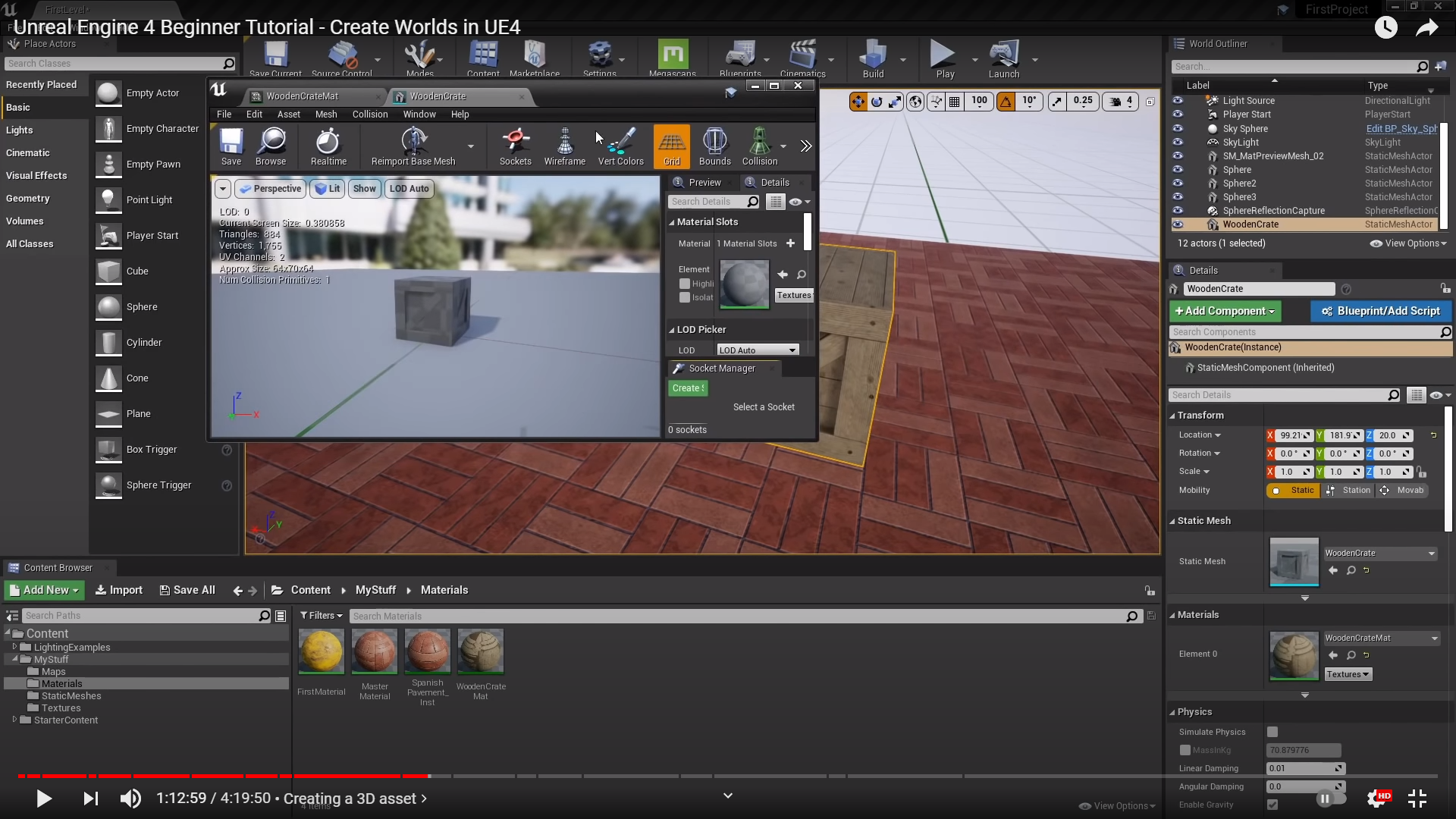This screenshot has height=819, width=1456.
Task: Expand the LightingExamples folder
Action: 14,647
